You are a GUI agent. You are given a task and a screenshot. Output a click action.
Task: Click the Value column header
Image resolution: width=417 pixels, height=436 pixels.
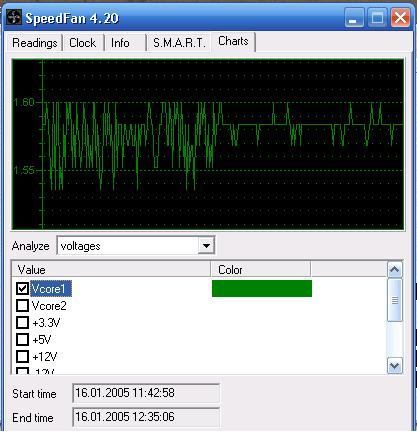[111, 269]
